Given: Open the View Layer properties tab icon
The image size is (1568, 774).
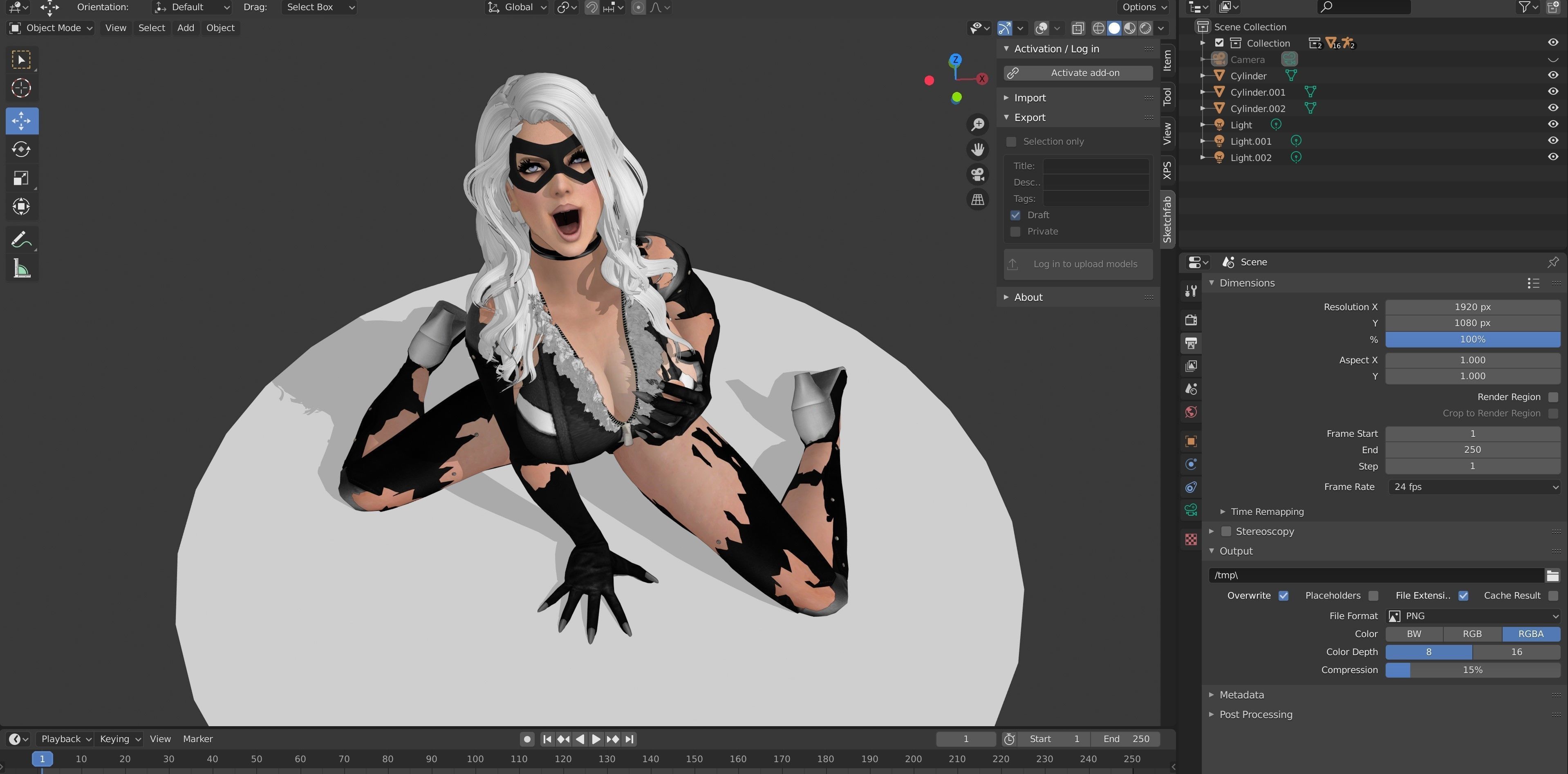Looking at the screenshot, I should [x=1191, y=366].
